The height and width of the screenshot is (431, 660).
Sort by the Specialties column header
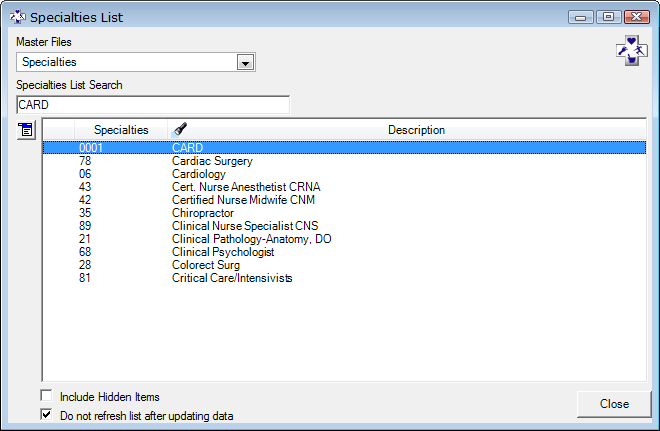121,130
